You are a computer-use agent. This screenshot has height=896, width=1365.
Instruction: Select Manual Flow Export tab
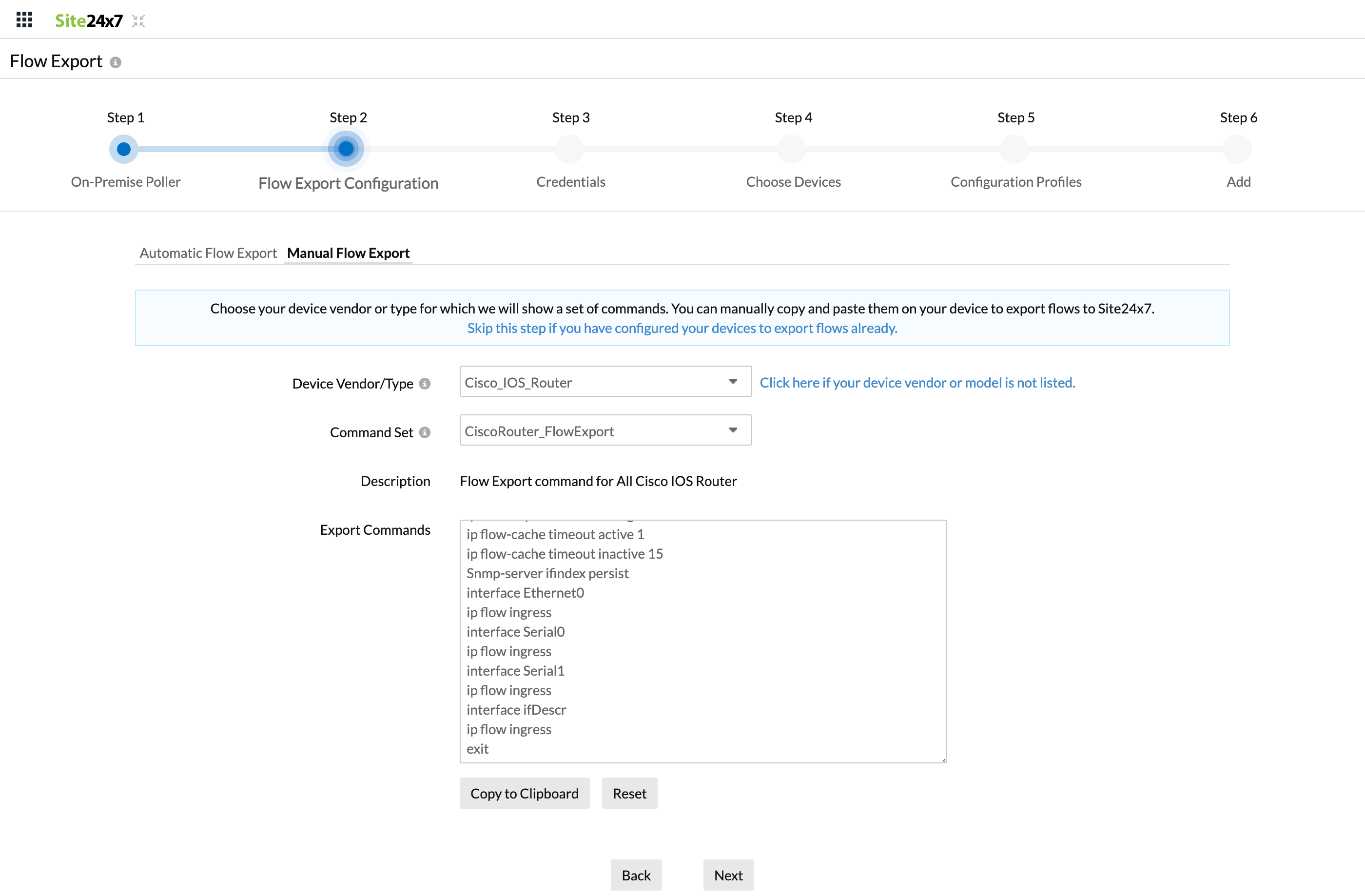348,253
